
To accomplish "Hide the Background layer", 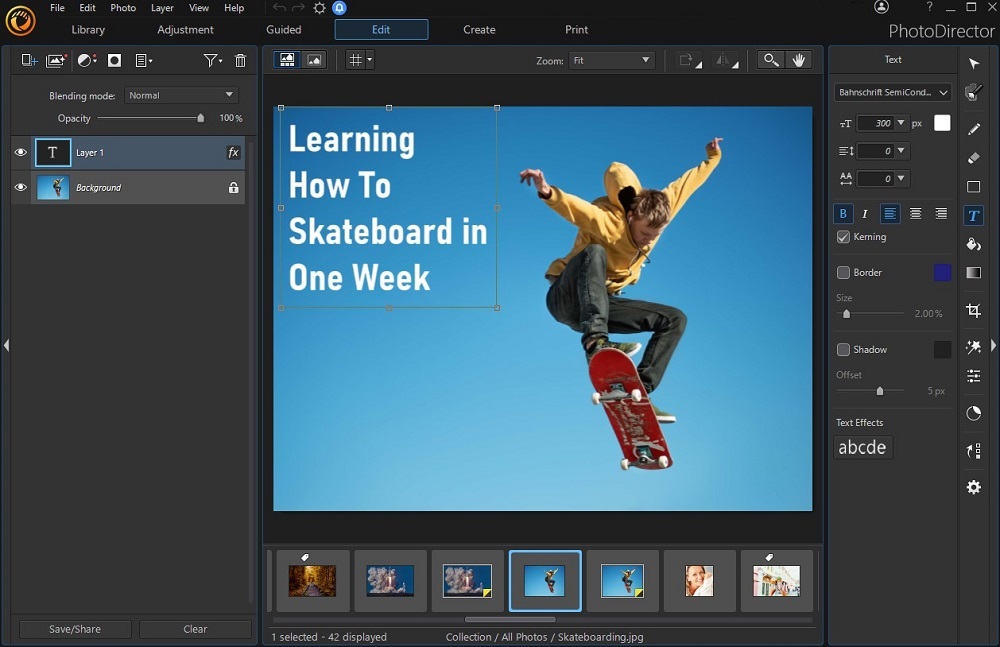I will (x=20, y=187).
